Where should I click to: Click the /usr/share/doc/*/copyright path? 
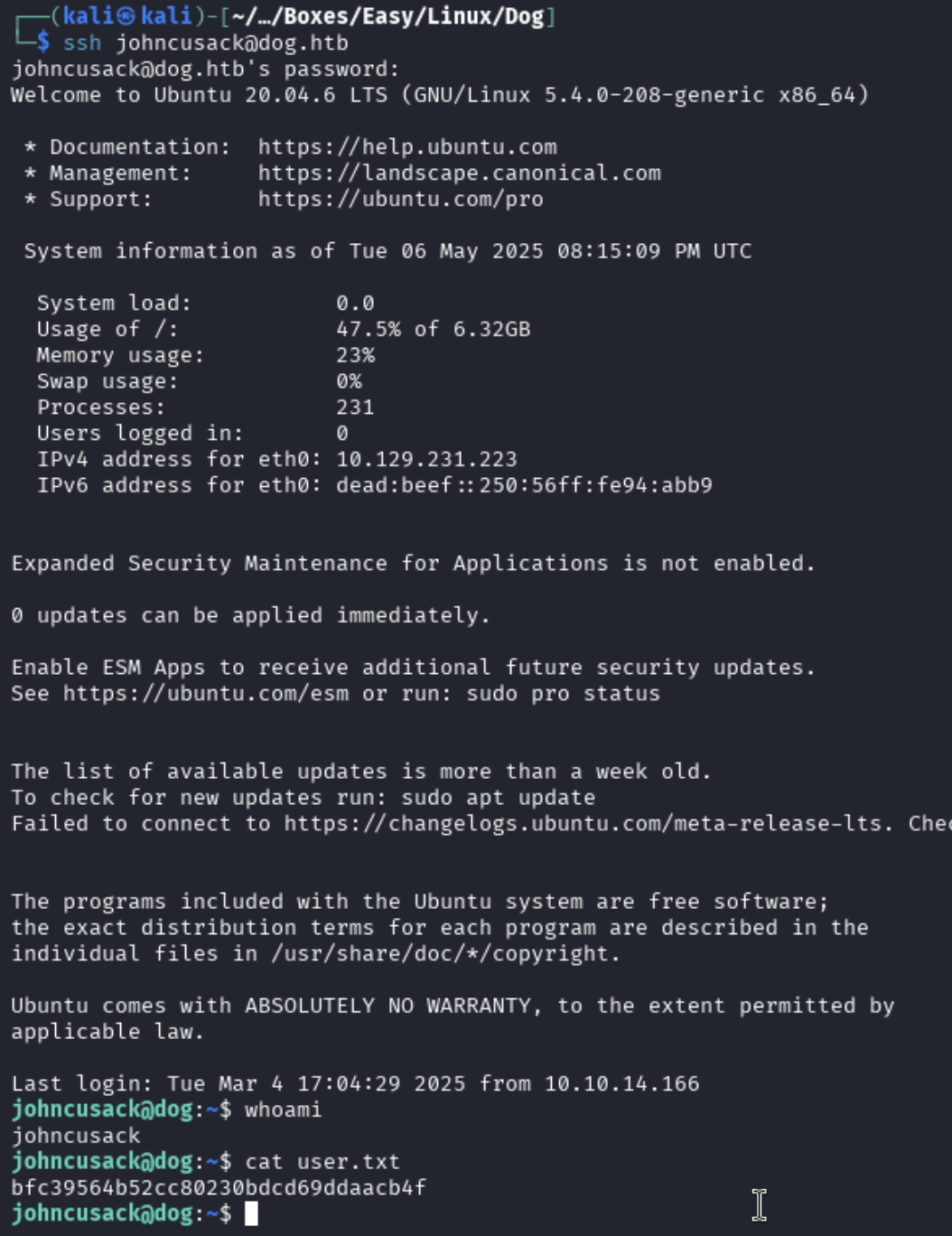[x=439, y=954]
